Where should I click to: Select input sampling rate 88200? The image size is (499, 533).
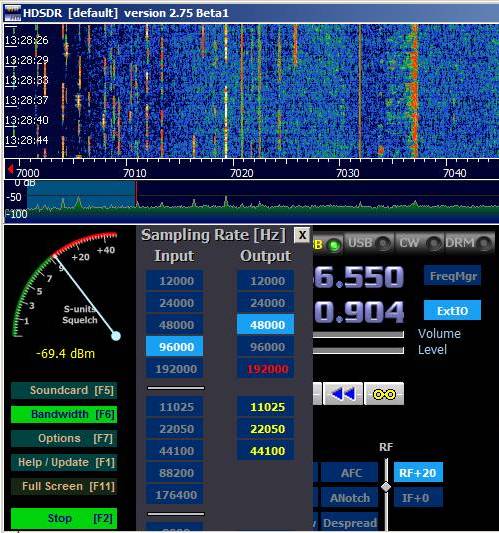tap(175, 473)
